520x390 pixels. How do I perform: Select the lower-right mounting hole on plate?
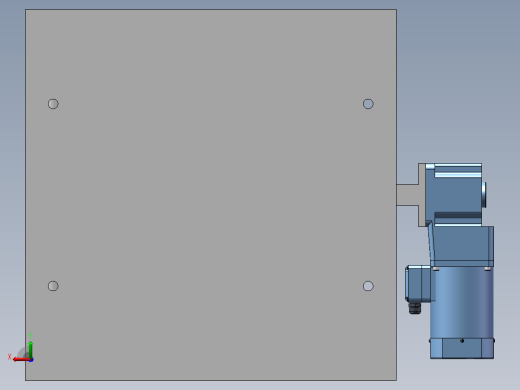[368, 286]
